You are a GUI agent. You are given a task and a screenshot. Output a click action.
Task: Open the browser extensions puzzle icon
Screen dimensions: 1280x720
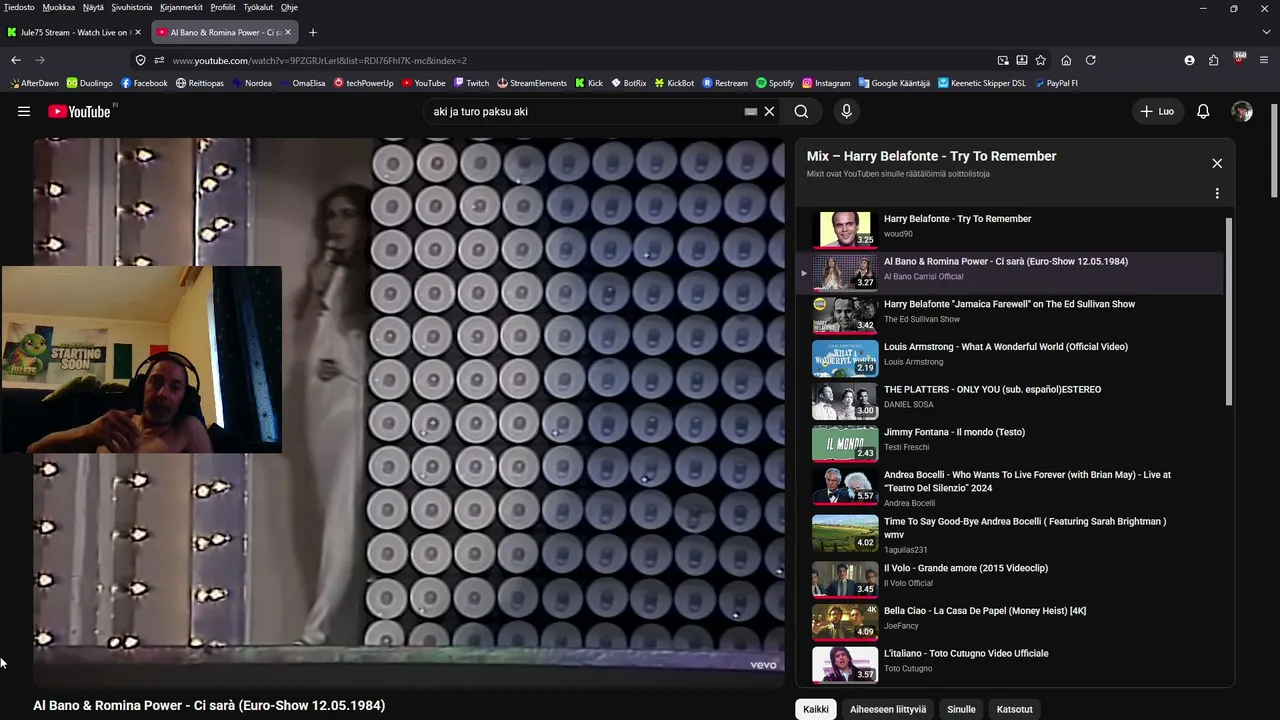(1214, 60)
